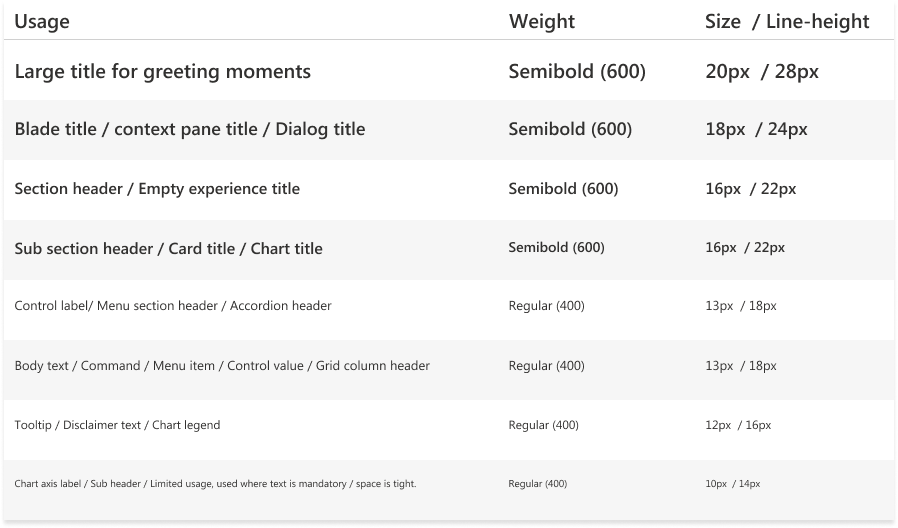
Task: Click the 'Body text / Command / Menu item' text
Action: coord(222,366)
